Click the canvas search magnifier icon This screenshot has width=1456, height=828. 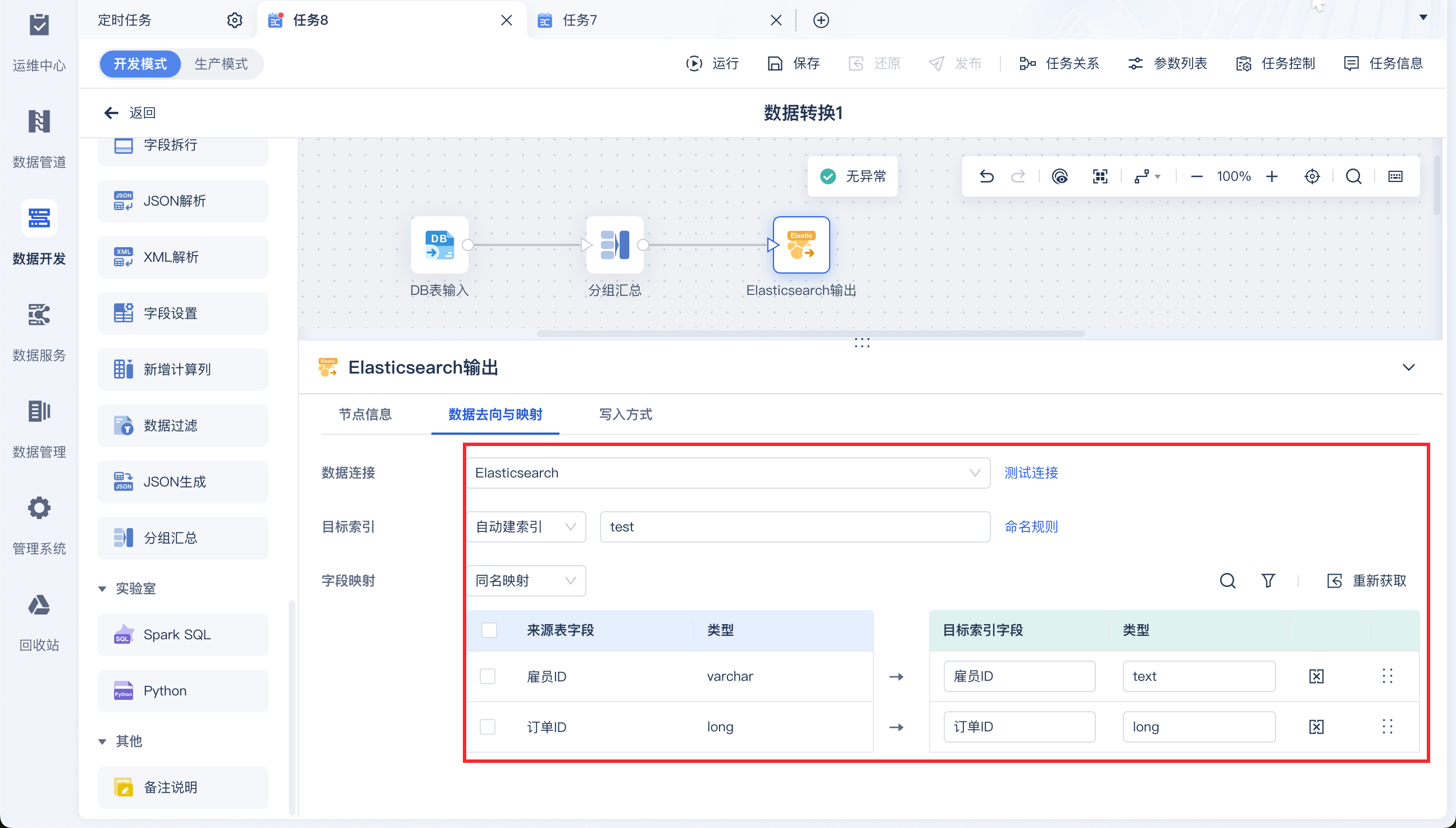1353,176
